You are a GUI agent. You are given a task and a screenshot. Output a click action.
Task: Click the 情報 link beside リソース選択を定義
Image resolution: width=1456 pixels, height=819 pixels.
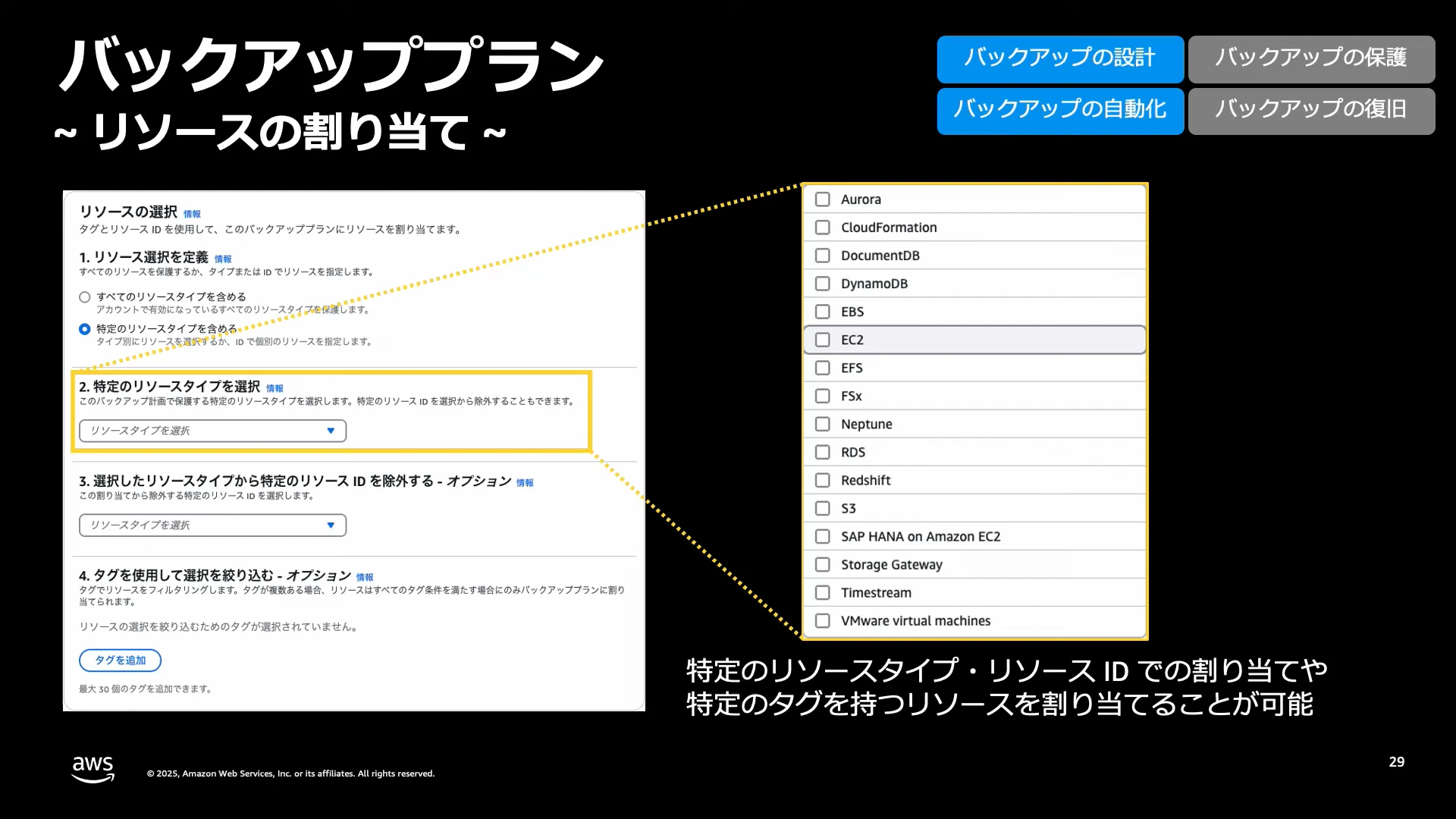point(223,259)
